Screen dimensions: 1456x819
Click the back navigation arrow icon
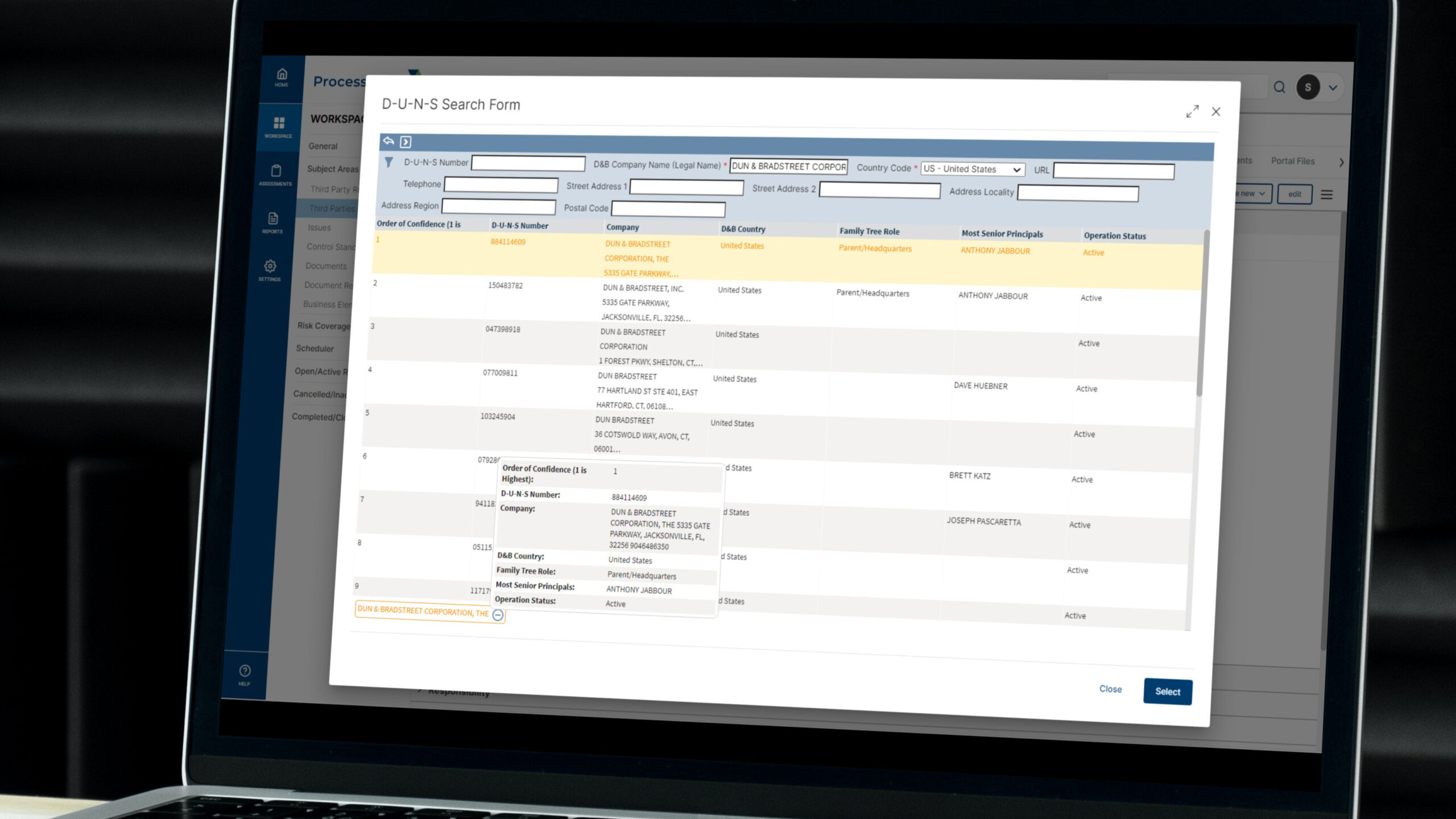[x=388, y=141]
